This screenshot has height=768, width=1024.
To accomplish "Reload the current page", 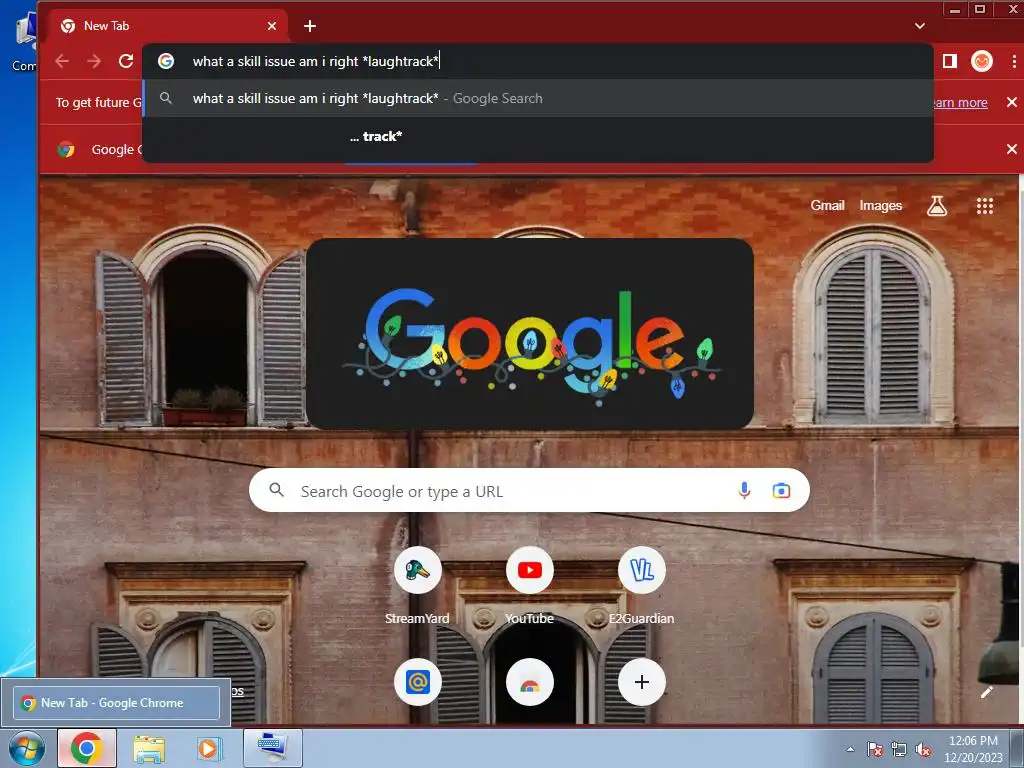I will 126,61.
